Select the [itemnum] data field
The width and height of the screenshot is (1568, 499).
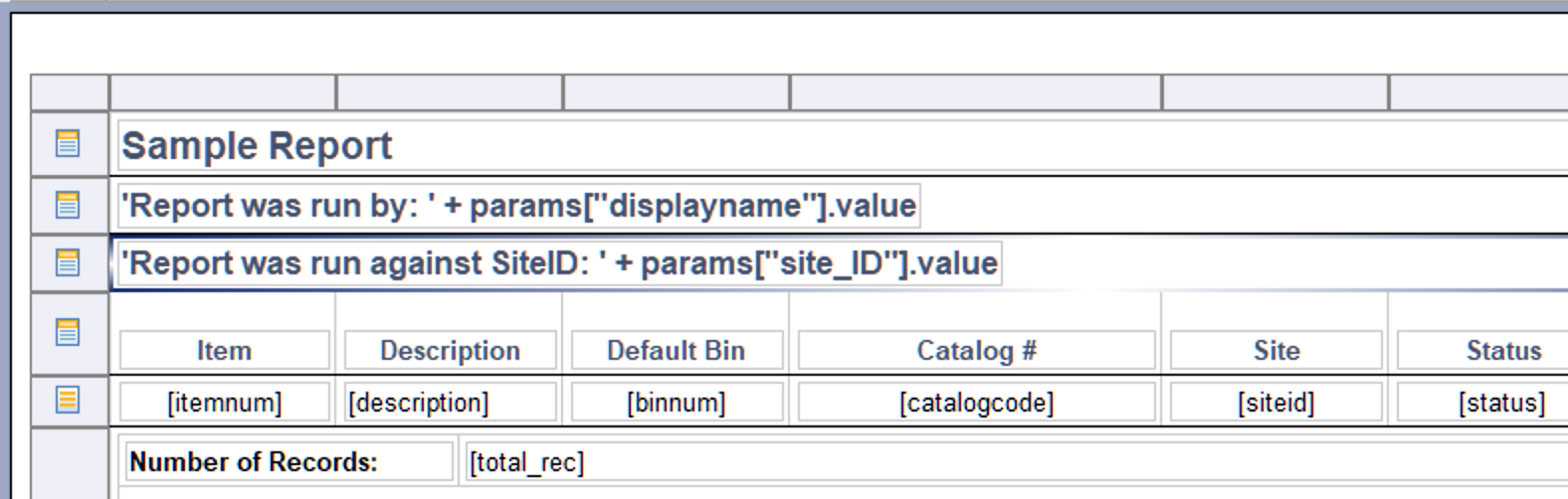tap(224, 403)
